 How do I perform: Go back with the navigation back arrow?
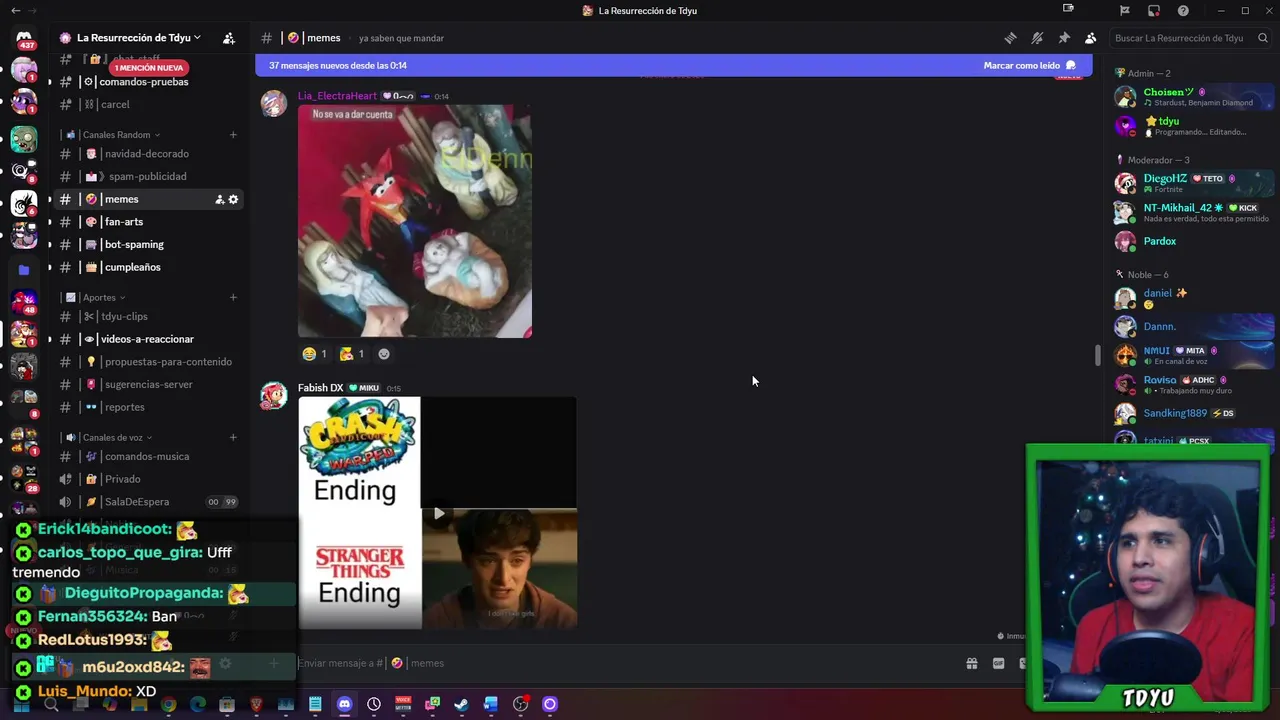15,10
